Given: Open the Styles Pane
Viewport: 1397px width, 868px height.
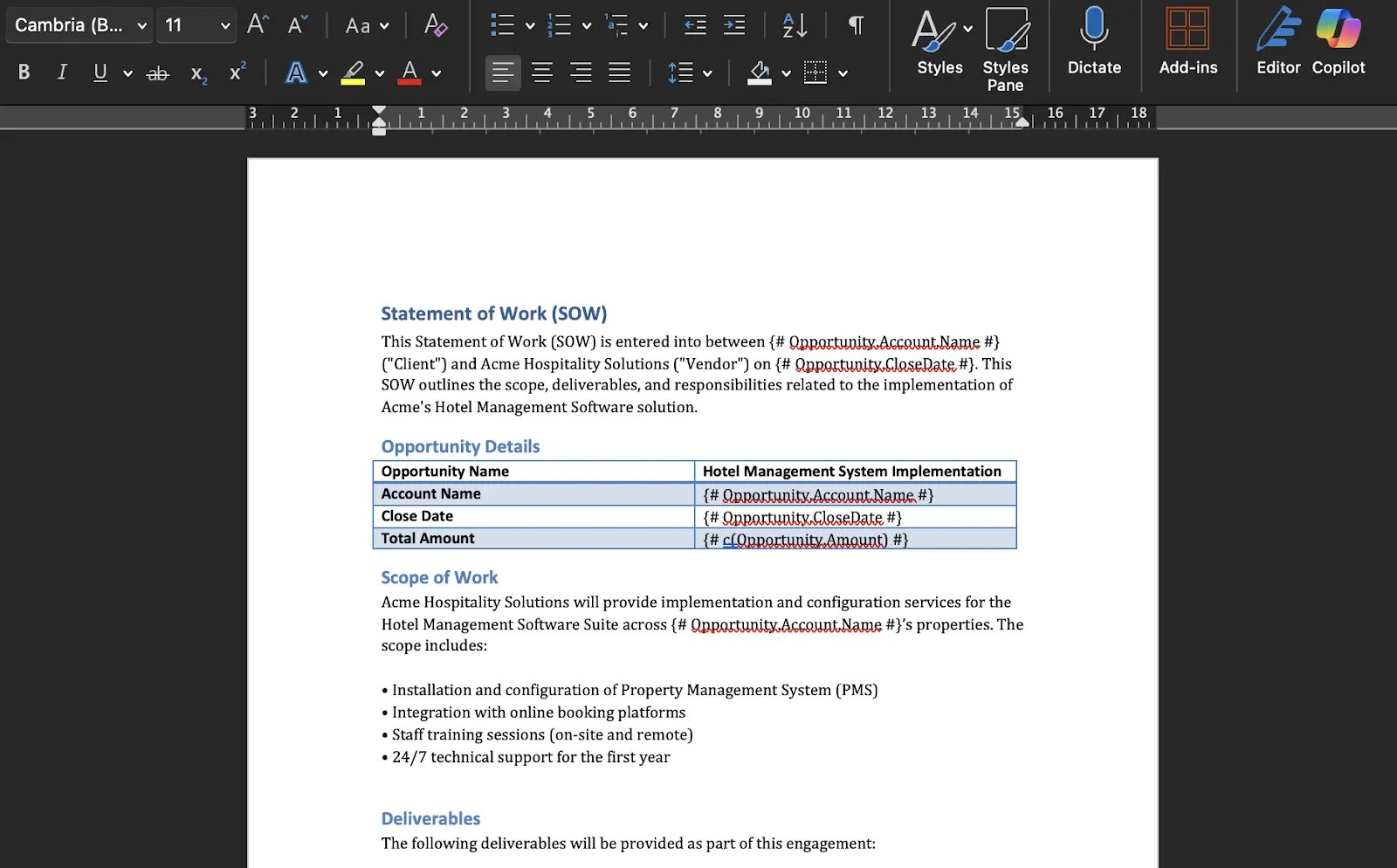Looking at the screenshot, I should click(1005, 49).
